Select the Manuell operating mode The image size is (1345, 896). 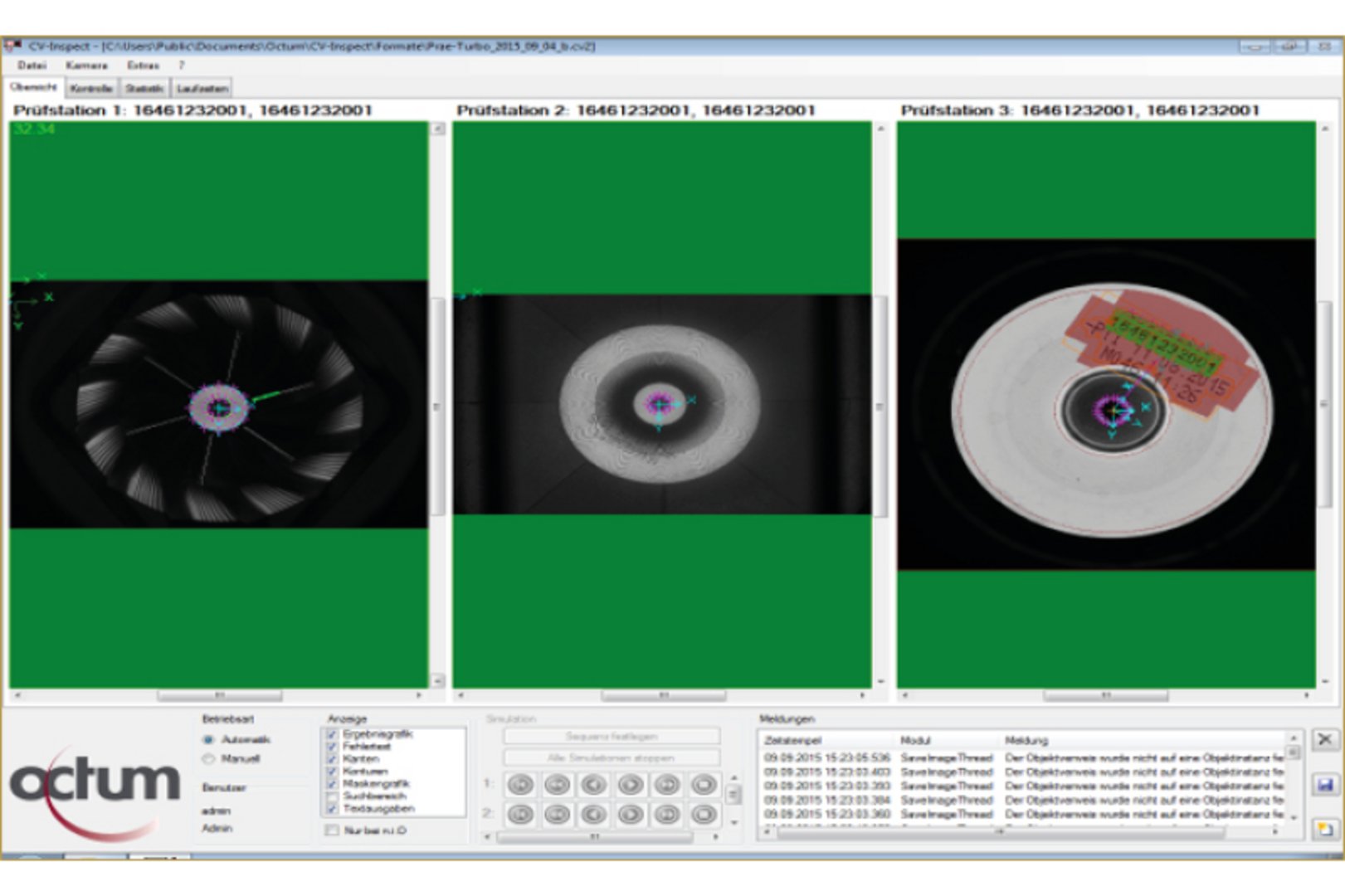tap(209, 759)
